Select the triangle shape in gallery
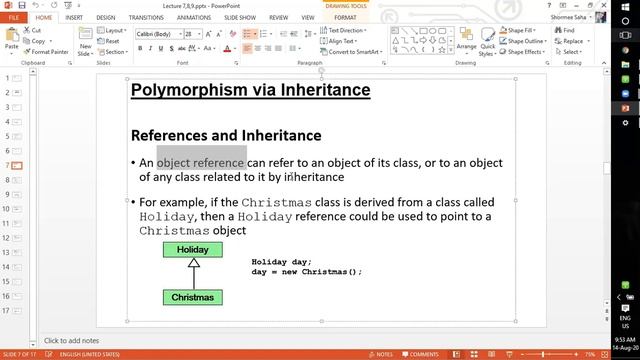640x360 pixels. [396, 40]
